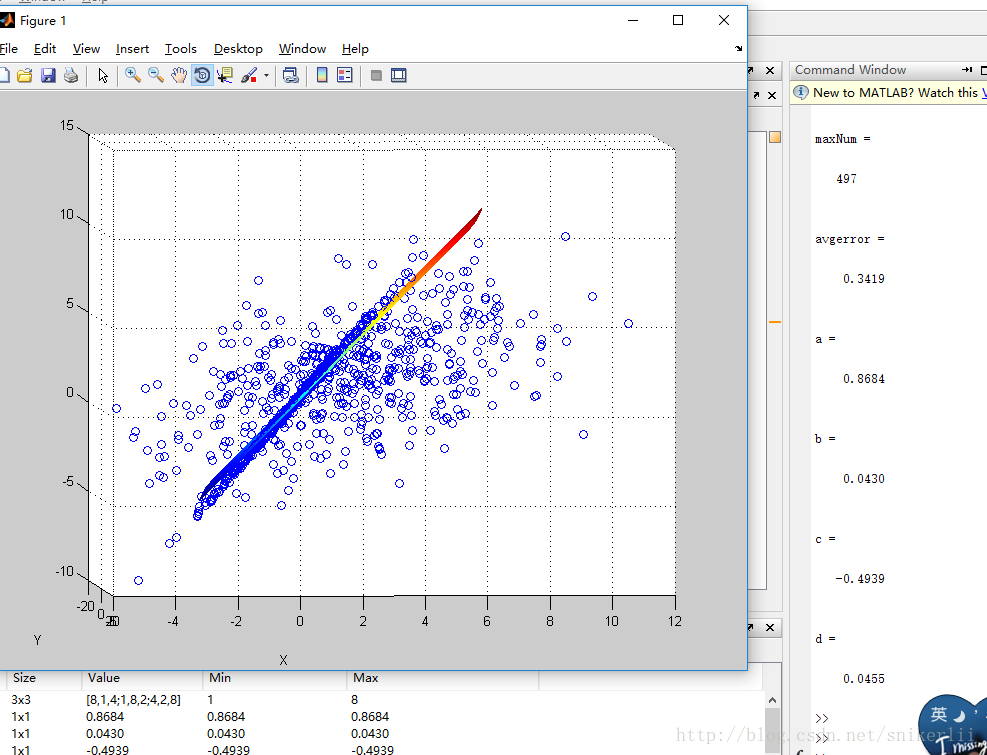
Task: Activate the Zoom In magnifier tool
Action: (132, 76)
